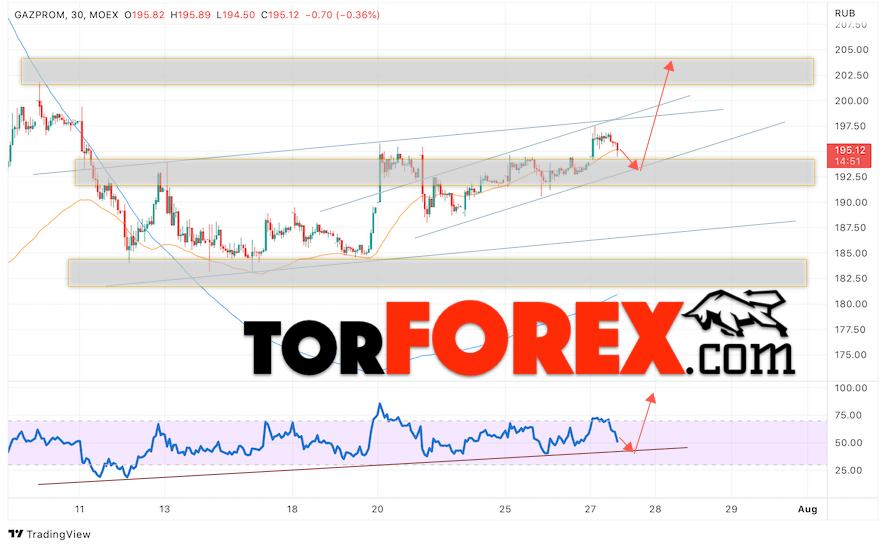Click the open value O195.82
Image resolution: width=886 pixels, height=548 pixels.
145,15
